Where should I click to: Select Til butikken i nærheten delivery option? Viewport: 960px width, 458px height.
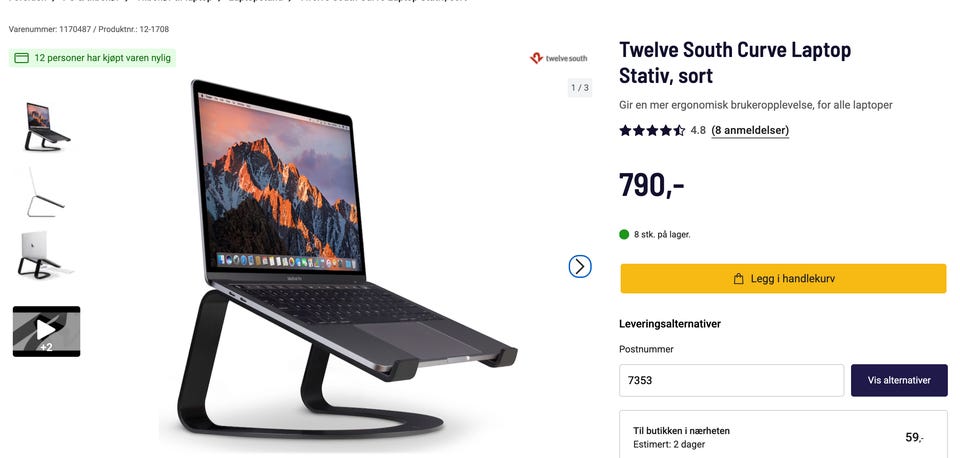[x=783, y=437]
